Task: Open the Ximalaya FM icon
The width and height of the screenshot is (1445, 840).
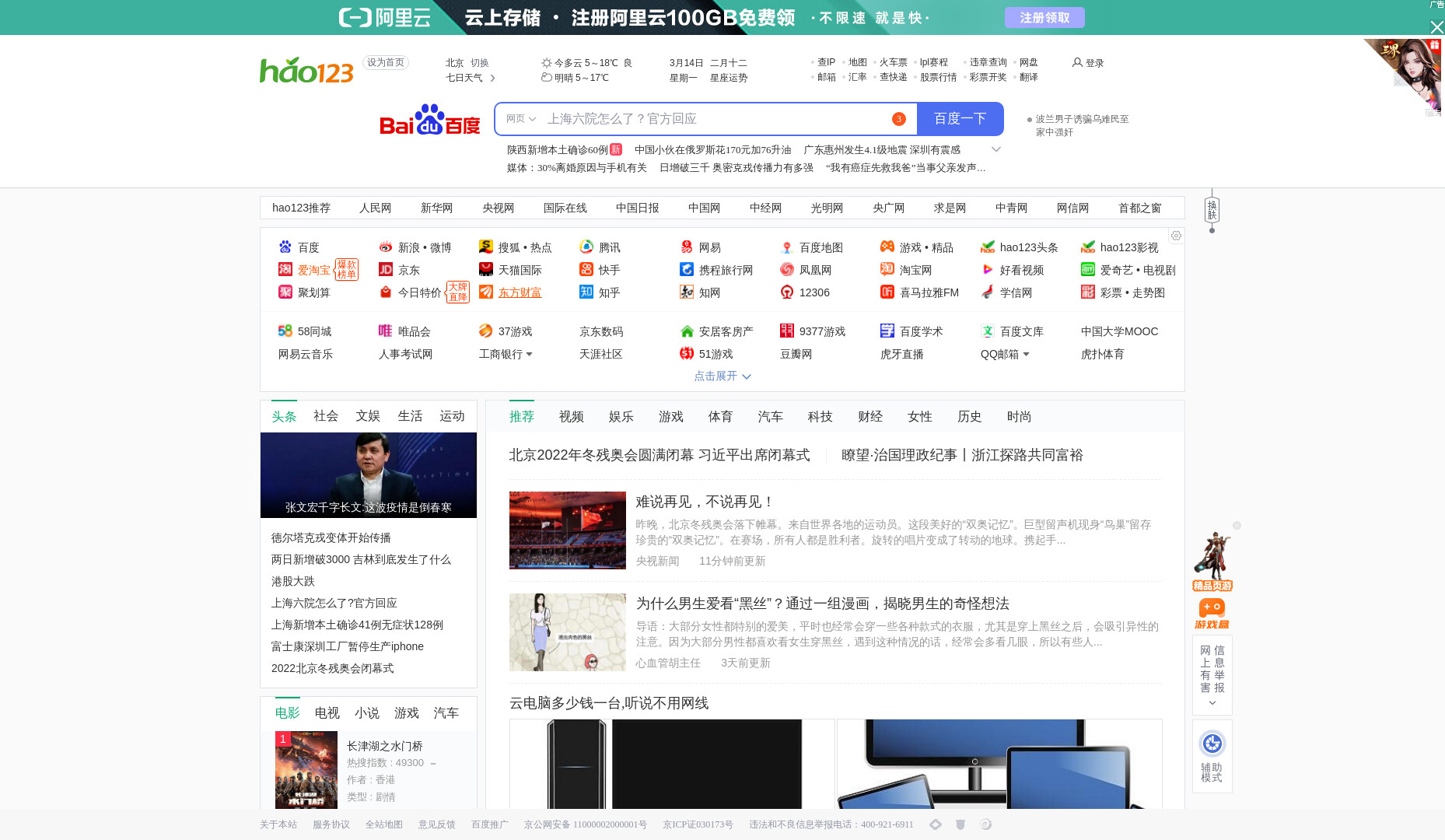Action: coord(887,292)
